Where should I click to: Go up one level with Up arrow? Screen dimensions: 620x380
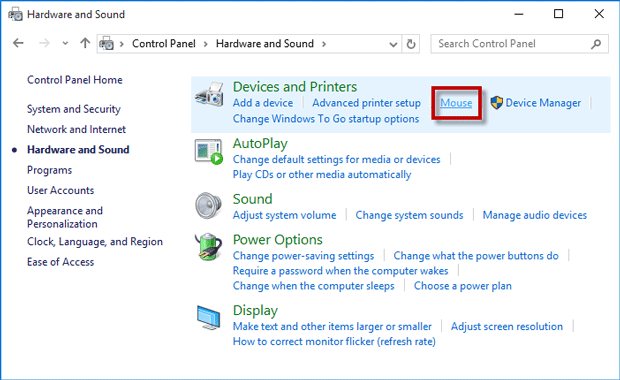pyautogui.click(x=85, y=43)
